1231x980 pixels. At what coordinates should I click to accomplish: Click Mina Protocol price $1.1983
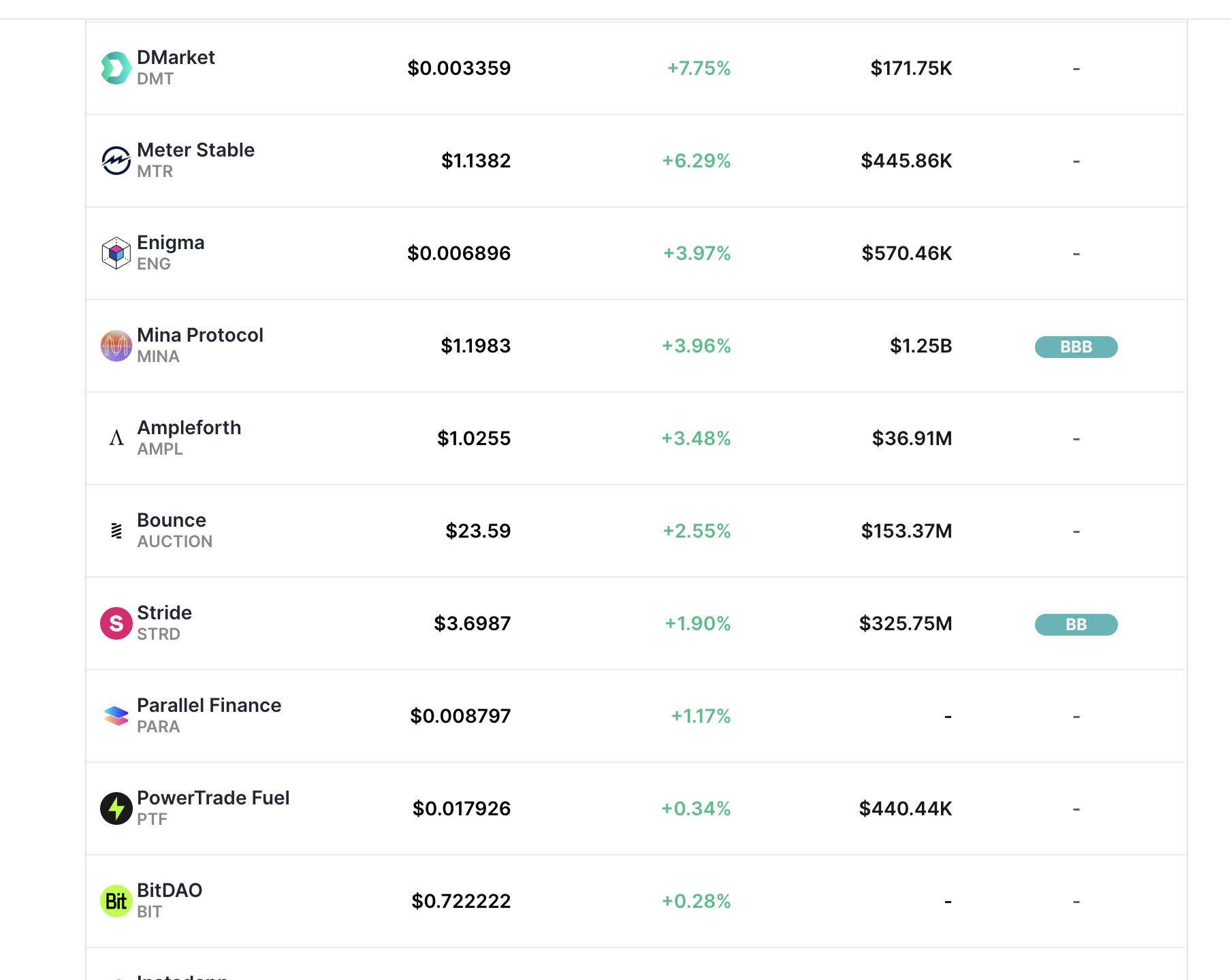[x=476, y=346]
